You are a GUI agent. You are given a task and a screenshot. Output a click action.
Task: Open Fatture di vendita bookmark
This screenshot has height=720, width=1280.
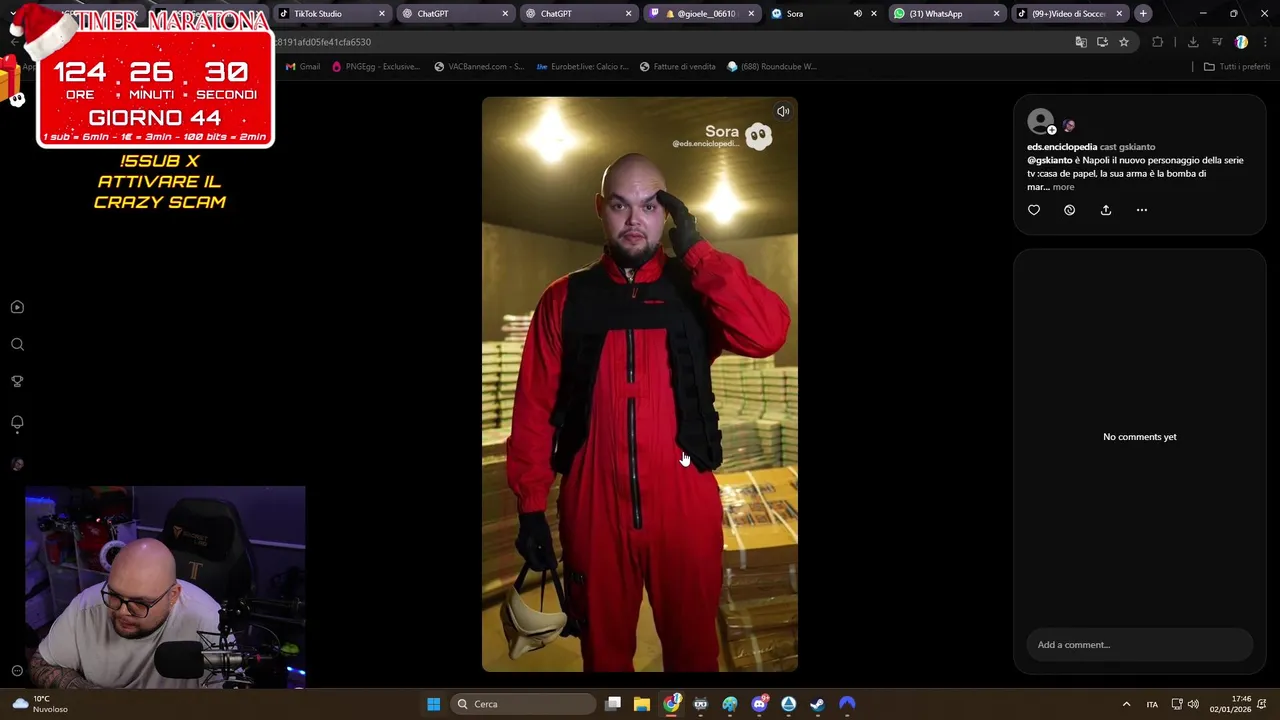[x=678, y=67]
